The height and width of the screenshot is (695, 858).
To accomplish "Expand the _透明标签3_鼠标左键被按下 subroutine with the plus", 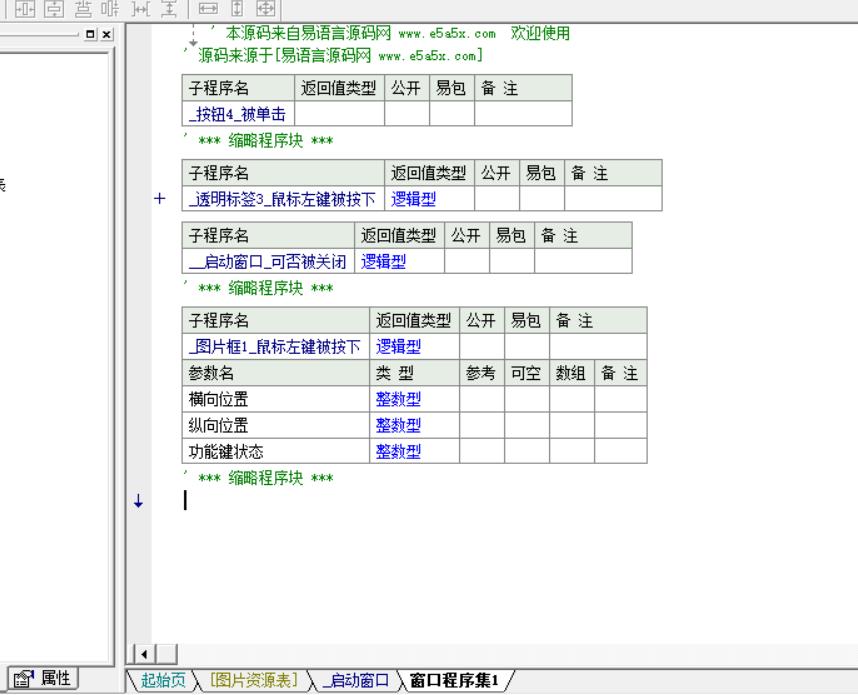I will pyautogui.click(x=159, y=198).
